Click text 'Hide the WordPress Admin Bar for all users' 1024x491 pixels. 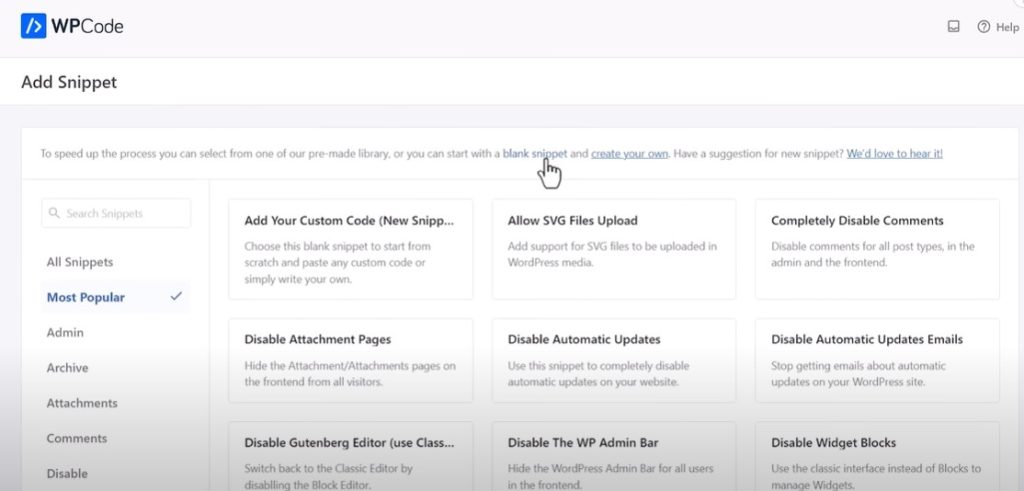(x=611, y=469)
